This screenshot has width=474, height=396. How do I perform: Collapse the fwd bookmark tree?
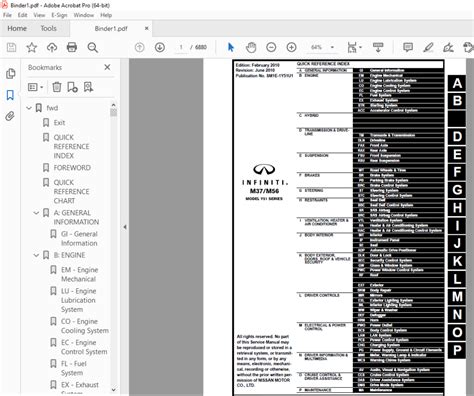(29, 108)
